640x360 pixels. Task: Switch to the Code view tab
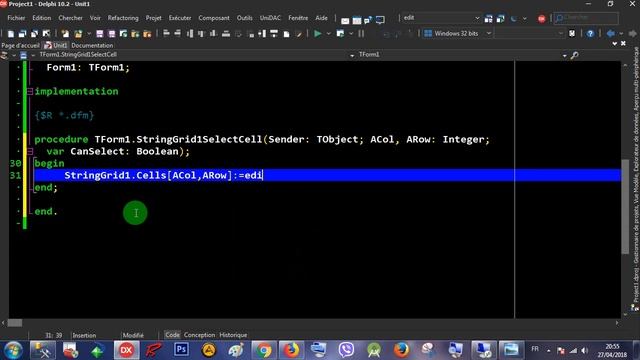click(172, 335)
